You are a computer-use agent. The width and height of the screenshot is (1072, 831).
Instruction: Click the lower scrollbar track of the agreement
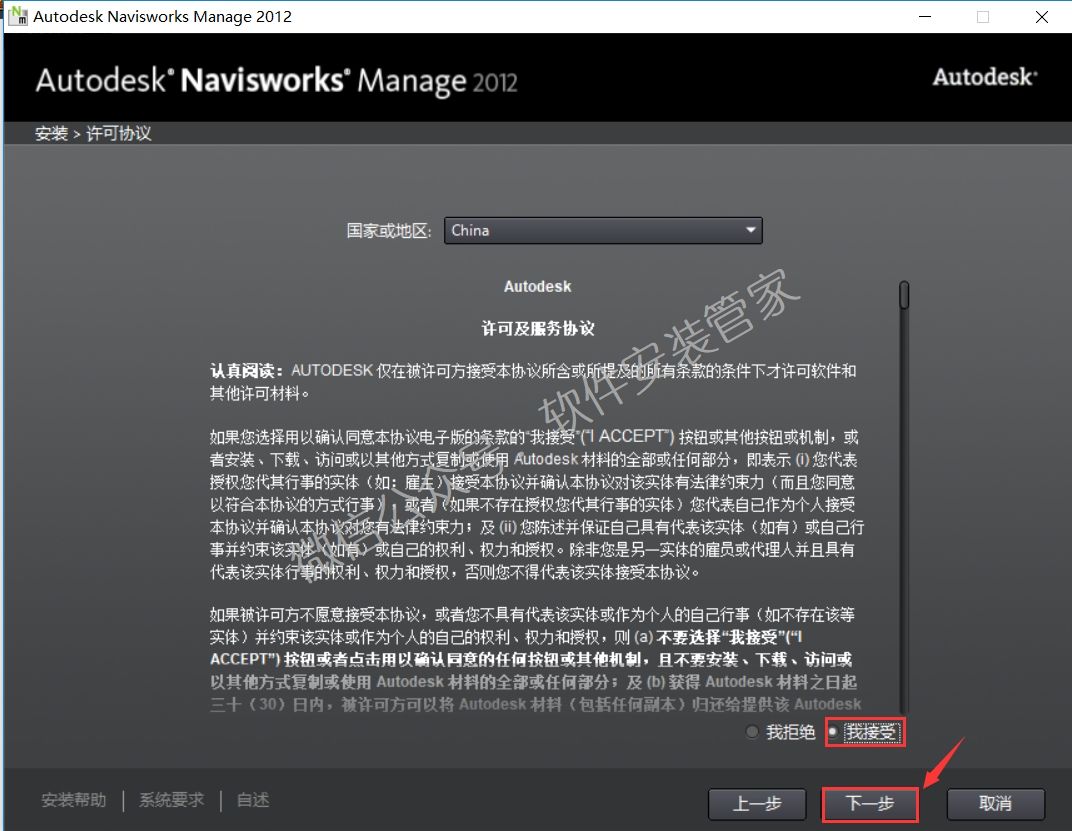click(904, 550)
